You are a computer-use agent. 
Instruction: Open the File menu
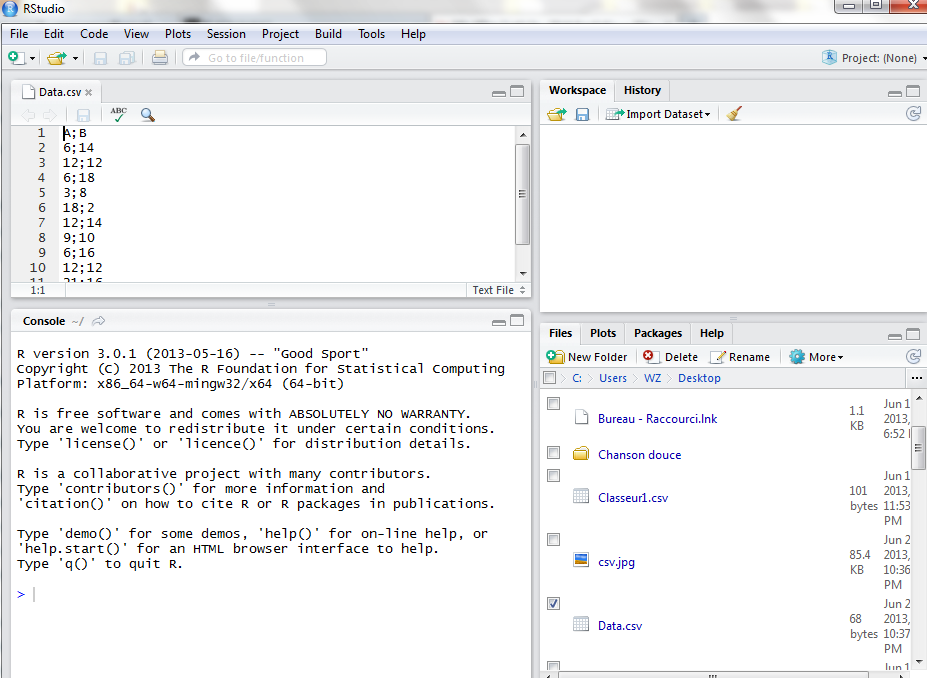pyautogui.click(x=19, y=34)
